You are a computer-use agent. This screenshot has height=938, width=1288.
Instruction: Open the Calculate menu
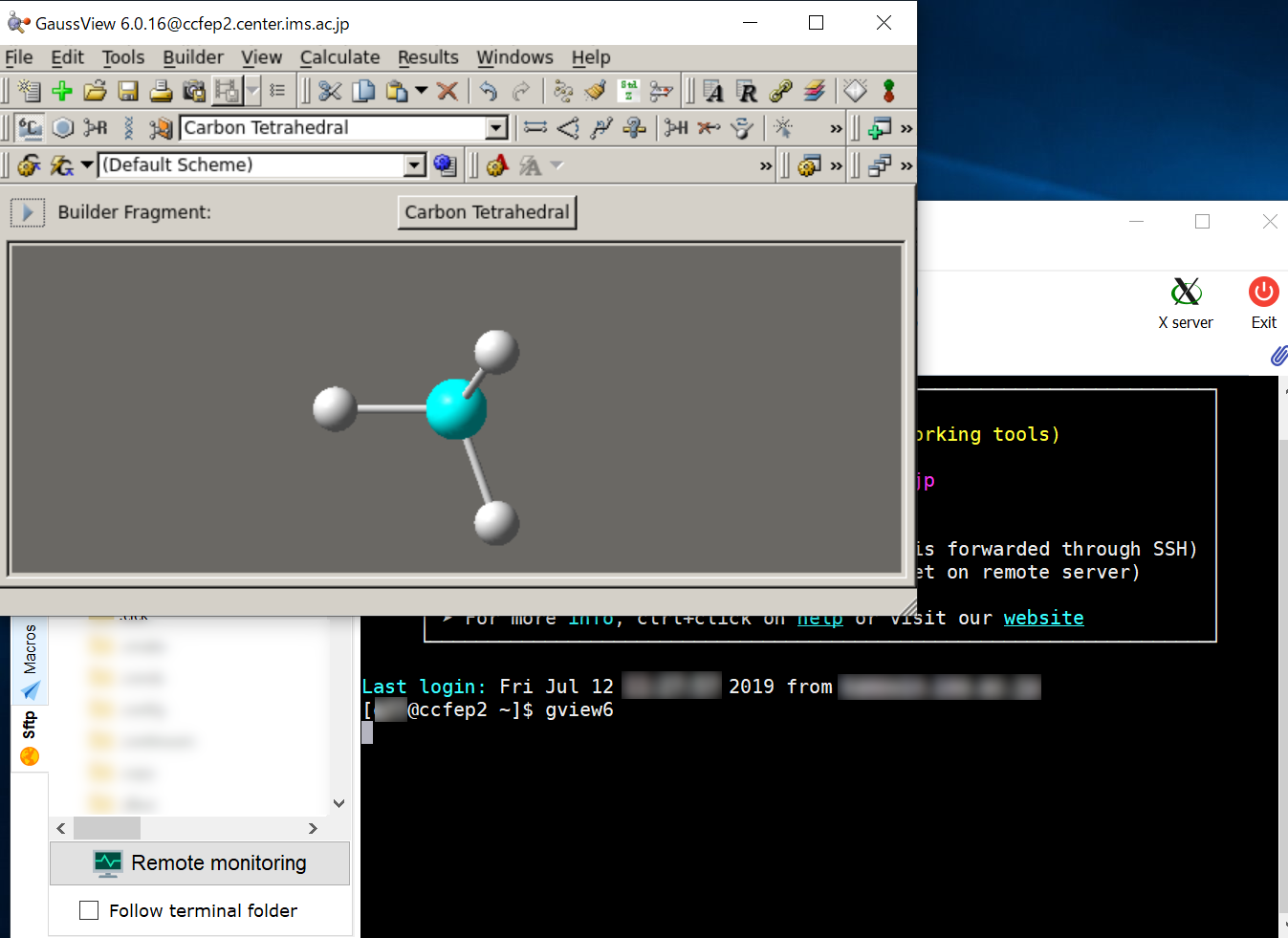(x=339, y=57)
